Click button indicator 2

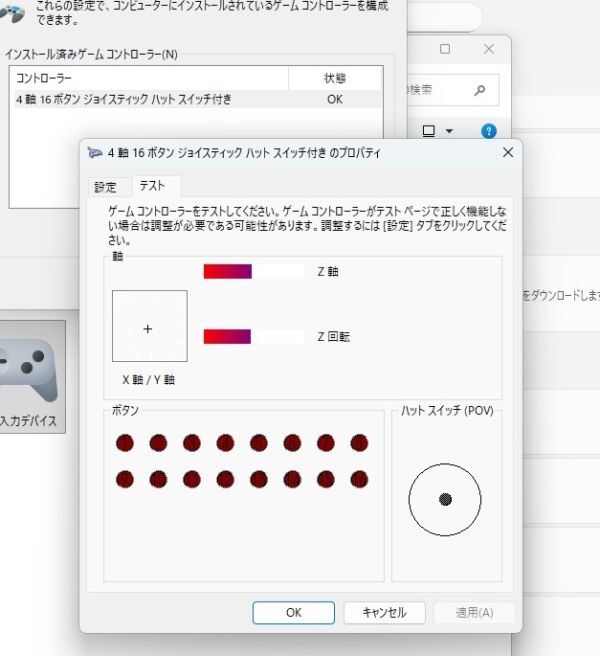[158, 443]
